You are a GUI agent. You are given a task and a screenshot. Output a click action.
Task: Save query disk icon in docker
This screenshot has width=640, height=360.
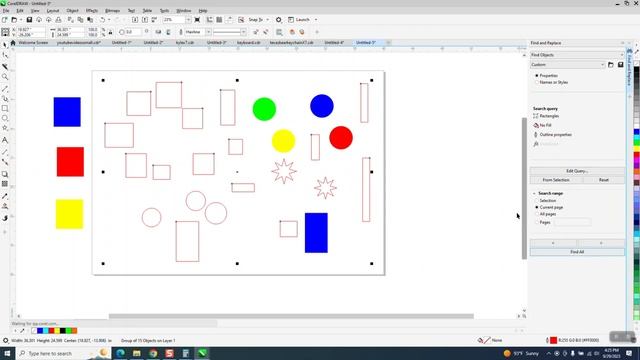tap(620, 64)
